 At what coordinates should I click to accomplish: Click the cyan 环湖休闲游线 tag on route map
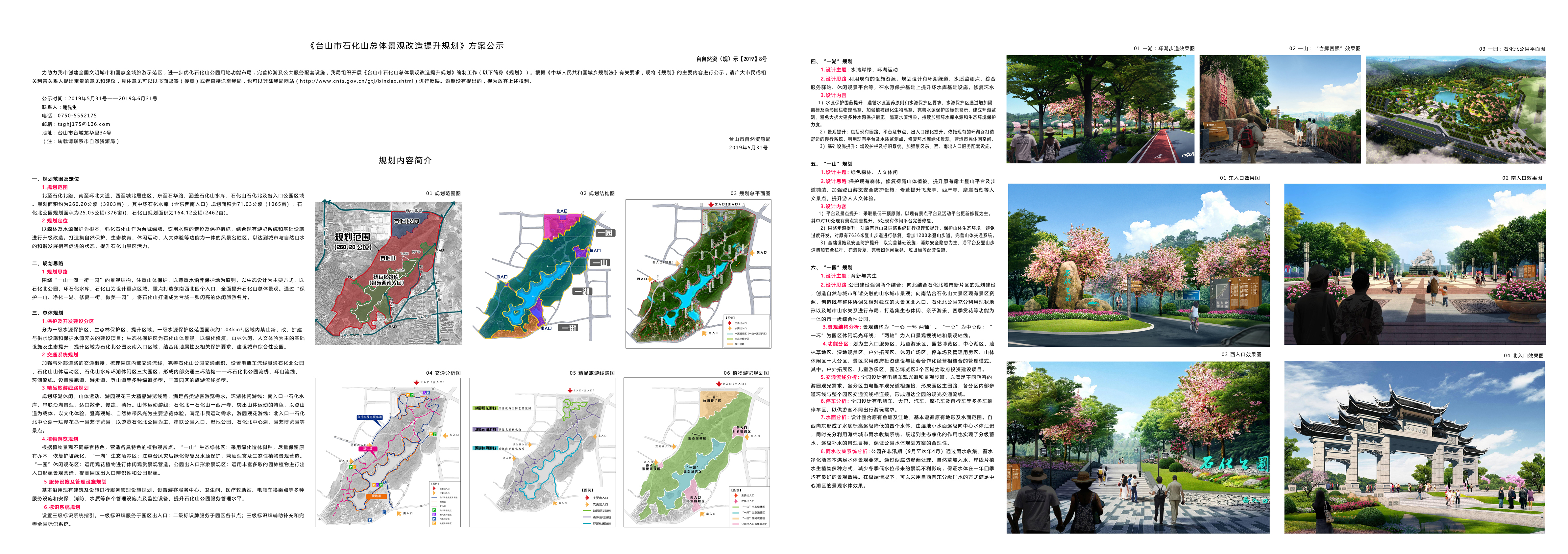click(484, 448)
